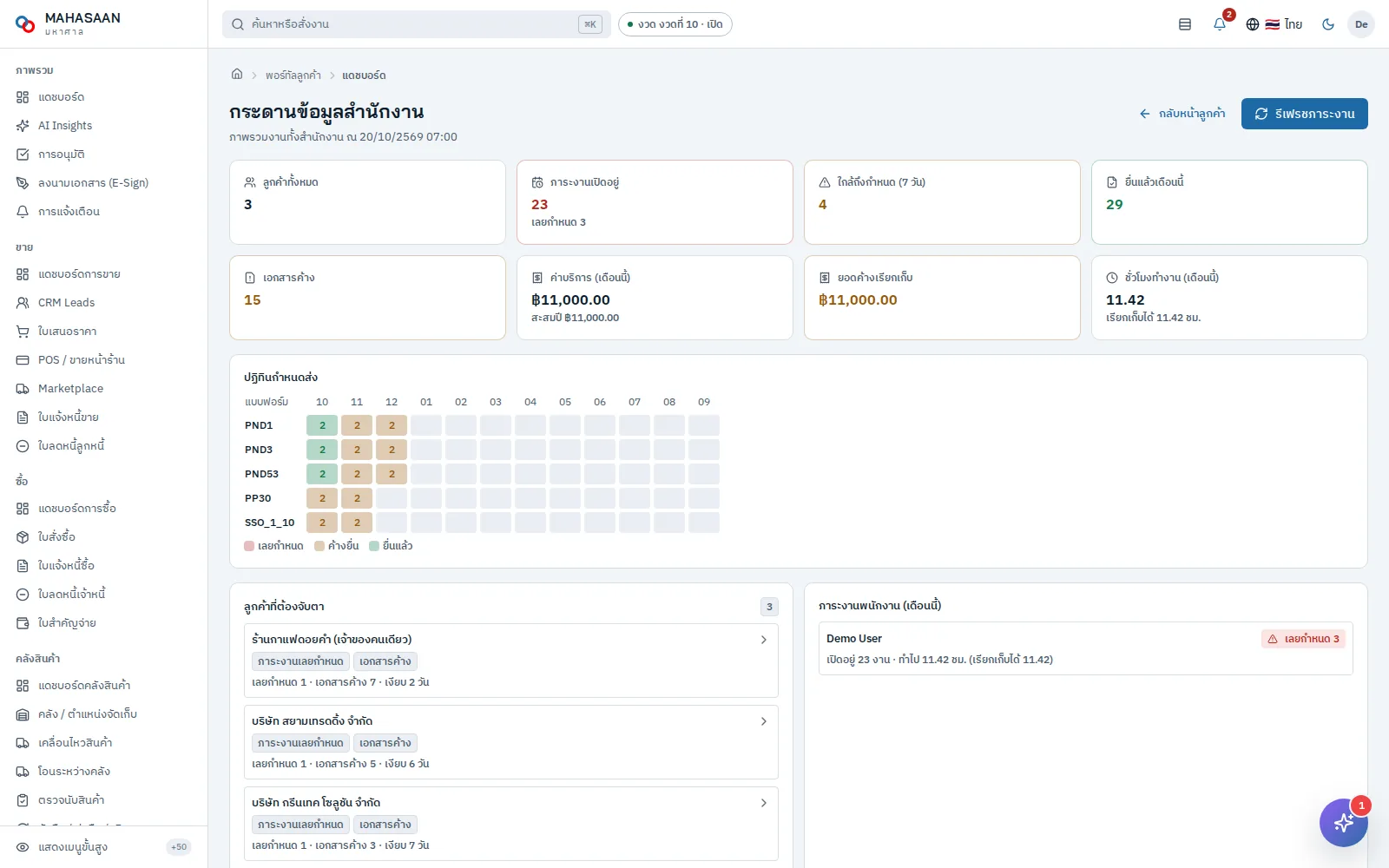Expand ร้านกาแฟดอยคำ customer row chevron
The width and height of the screenshot is (1389, 868).
point(764,640)
